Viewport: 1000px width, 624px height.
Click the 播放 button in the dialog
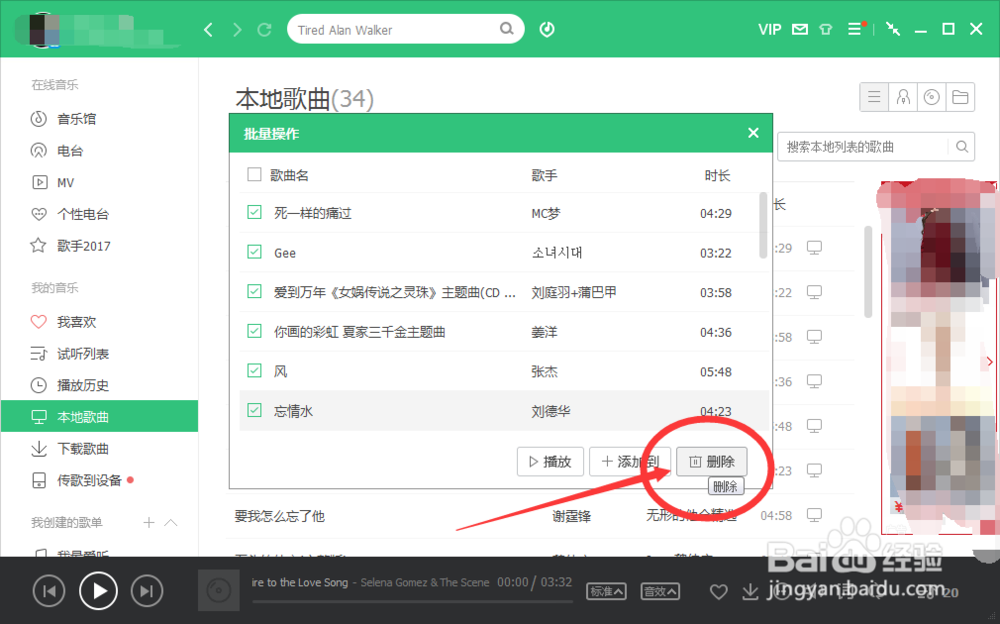coord(550,461)
